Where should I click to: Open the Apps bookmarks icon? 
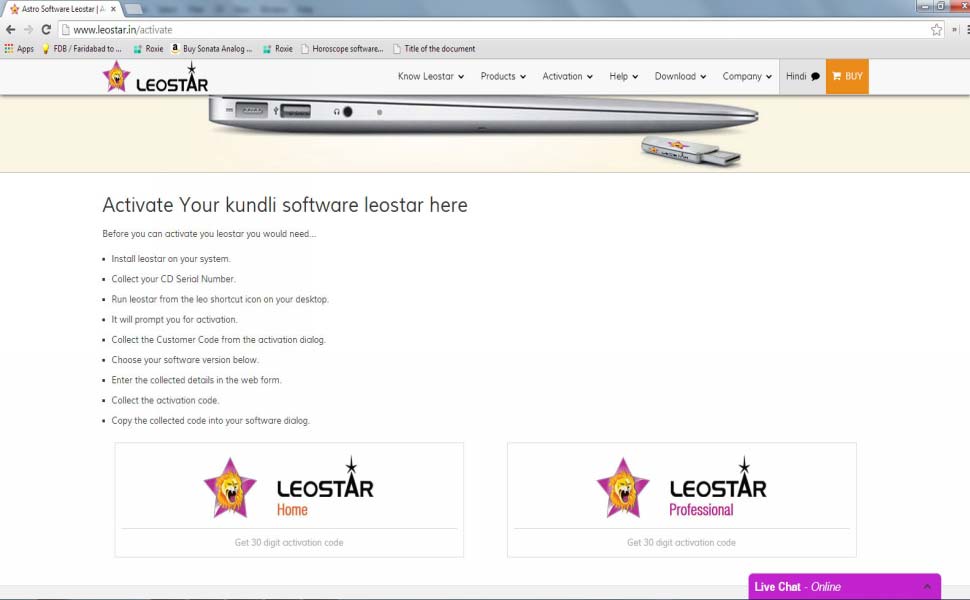point(19,49)
